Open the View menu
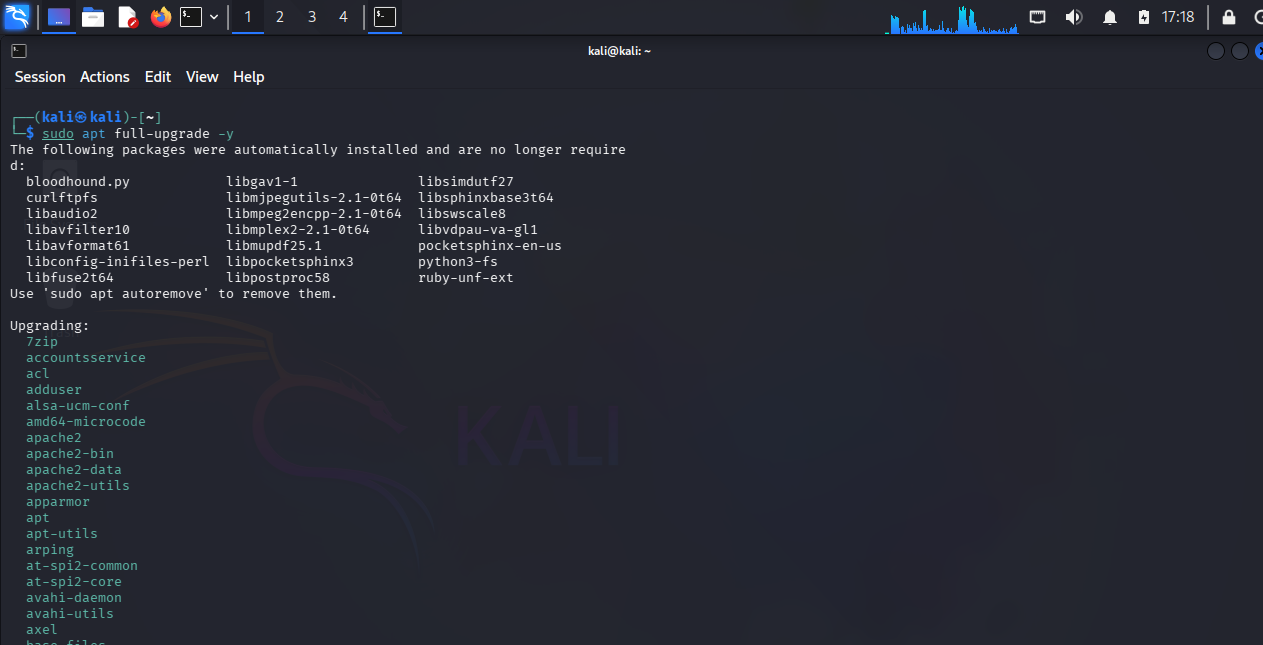 202,77
